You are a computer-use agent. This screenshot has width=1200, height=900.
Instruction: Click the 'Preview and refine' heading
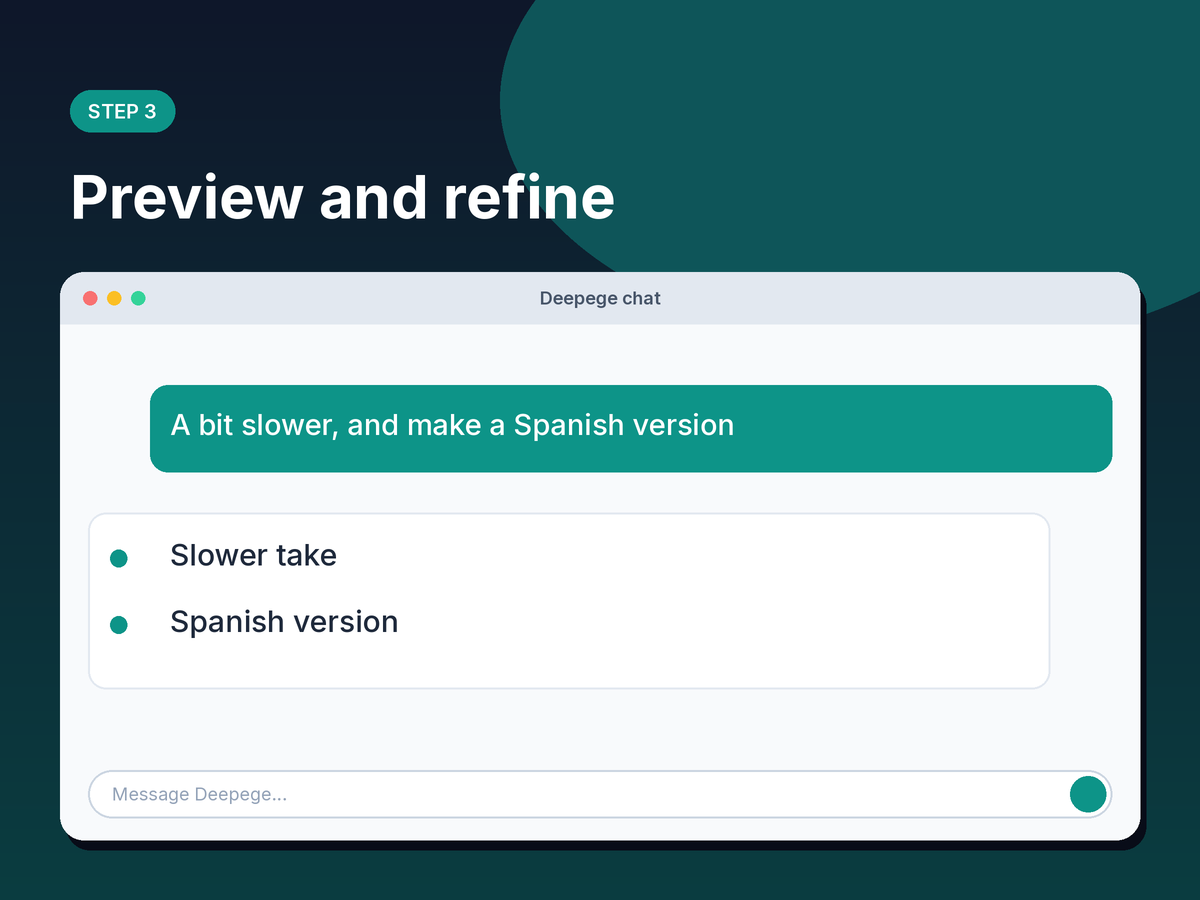[x=342, y=197]
